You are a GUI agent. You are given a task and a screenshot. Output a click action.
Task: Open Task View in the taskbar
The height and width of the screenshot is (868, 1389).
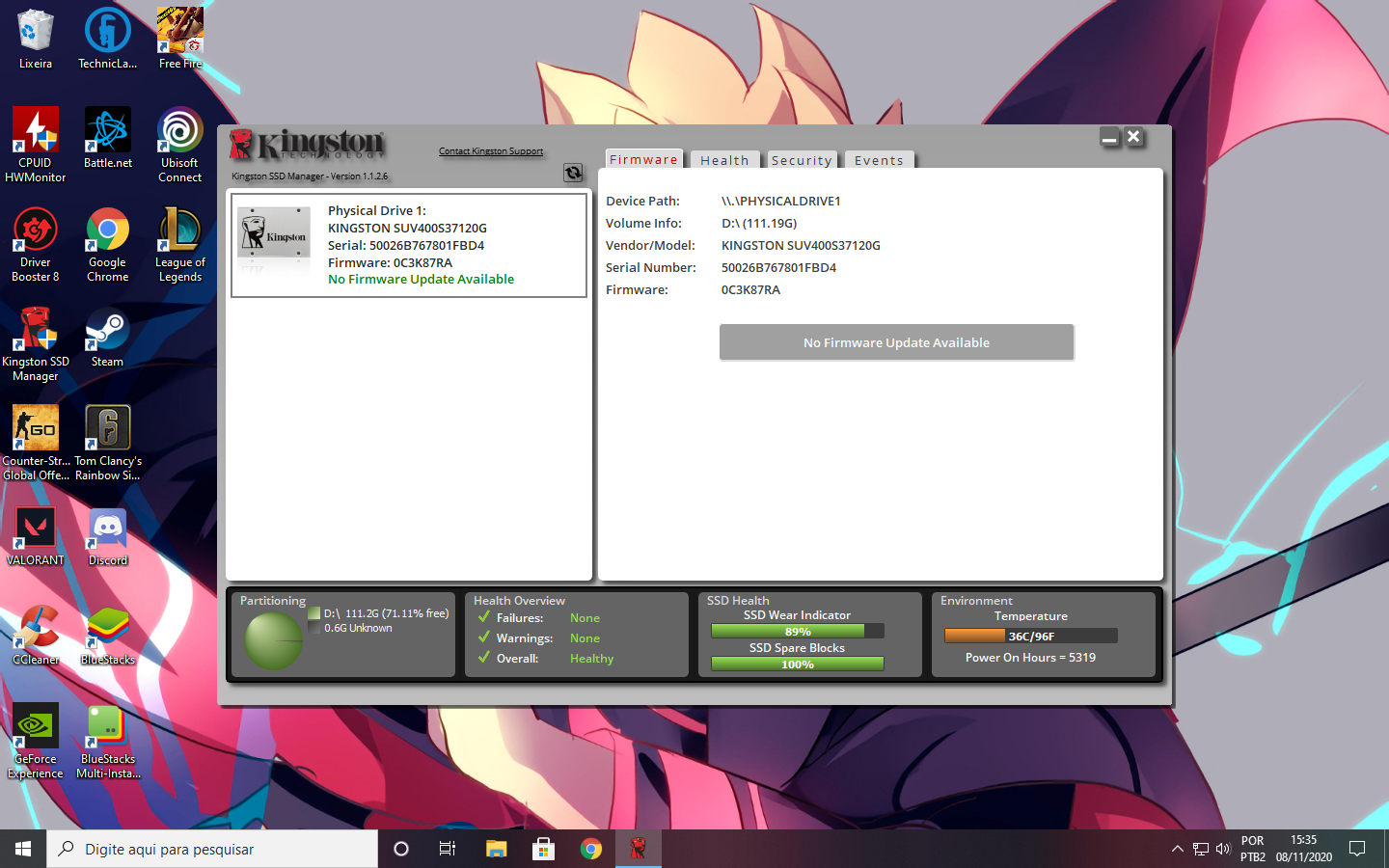coord(448,849)
